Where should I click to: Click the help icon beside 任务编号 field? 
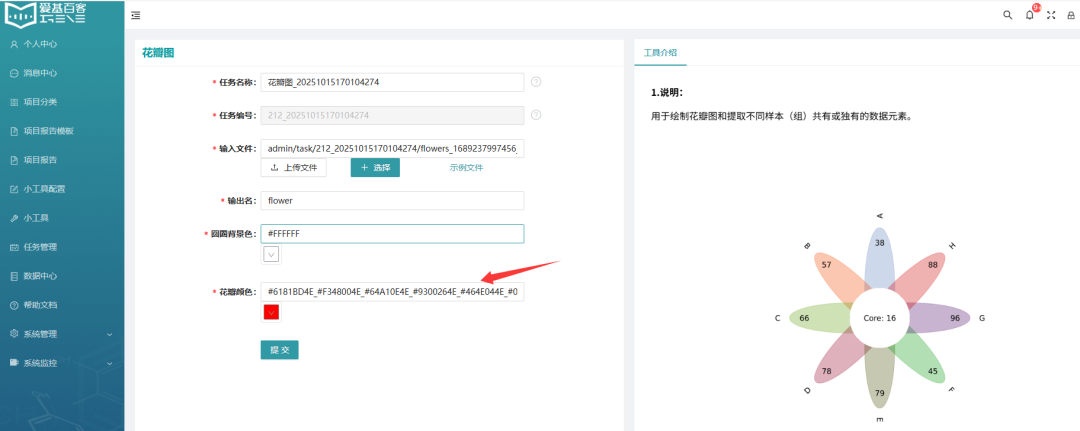point(536,115)
